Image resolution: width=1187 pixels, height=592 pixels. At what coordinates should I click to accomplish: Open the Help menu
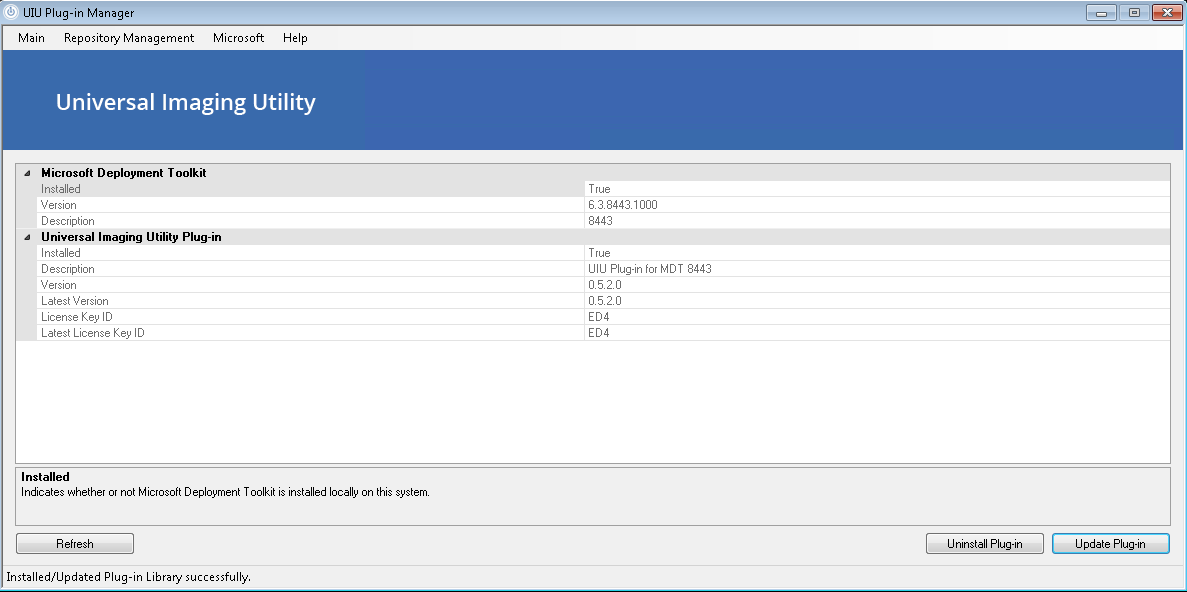(x=295, y=38)
